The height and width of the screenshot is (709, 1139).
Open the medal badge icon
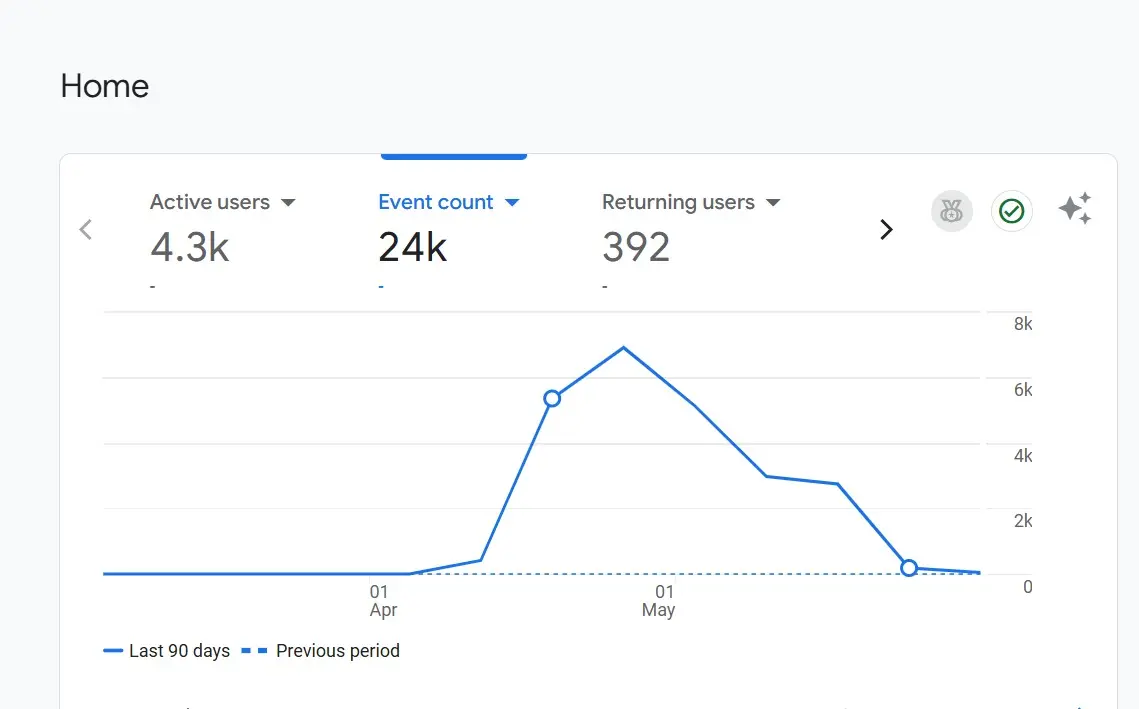[952, 211]
